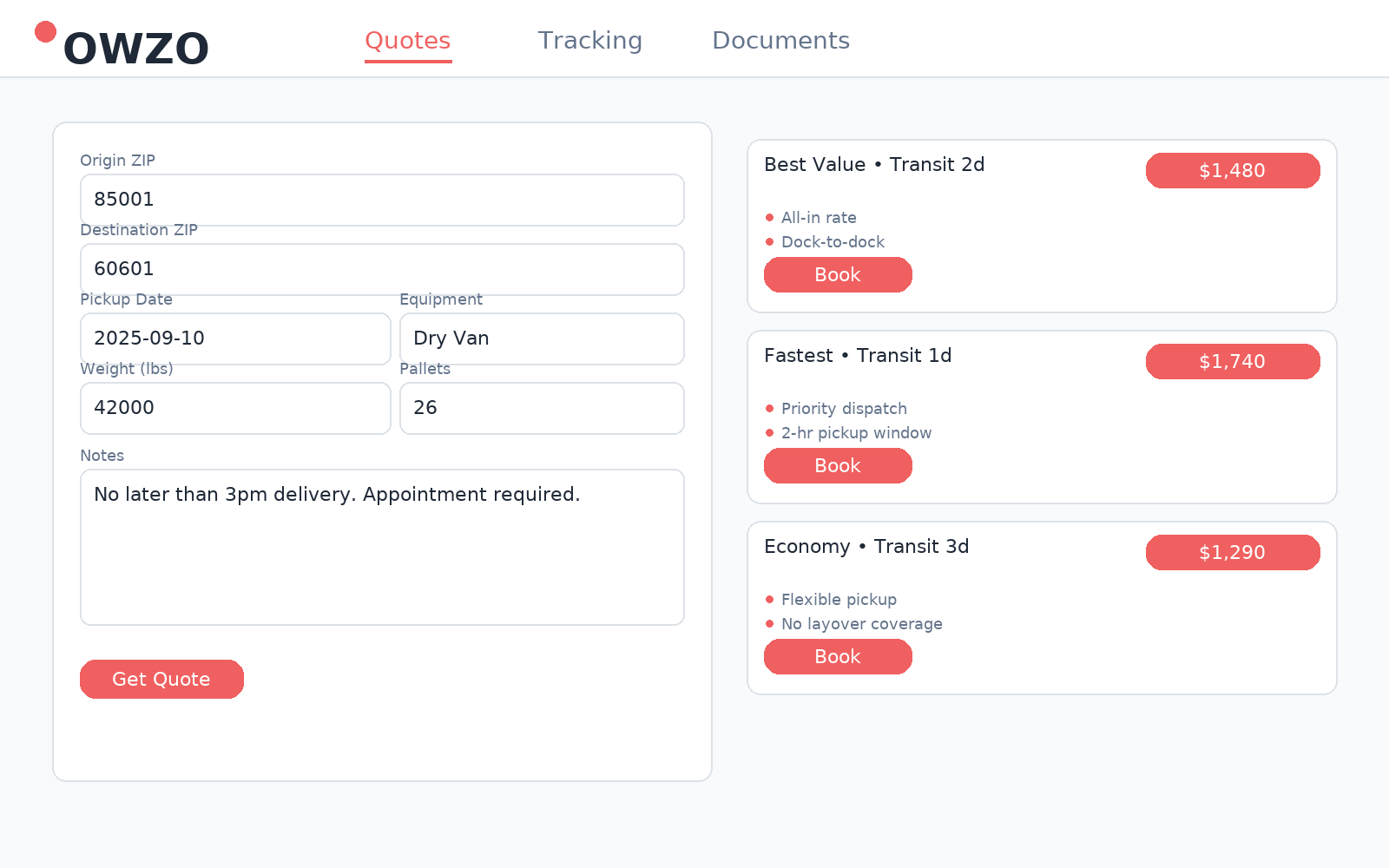Book the Fastest transit option
The width and height of the screenshot is (1389, 868).
[838, 466]
